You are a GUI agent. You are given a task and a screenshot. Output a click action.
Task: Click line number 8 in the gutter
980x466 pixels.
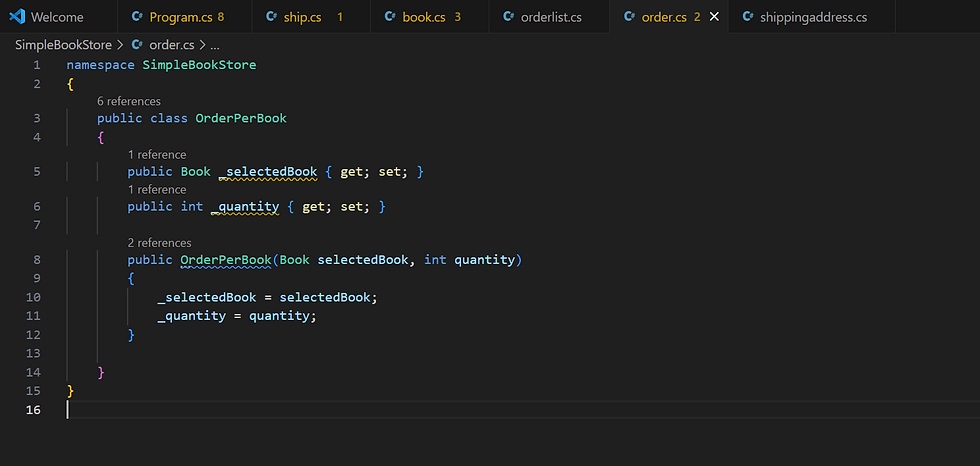(x=36, y=260)
